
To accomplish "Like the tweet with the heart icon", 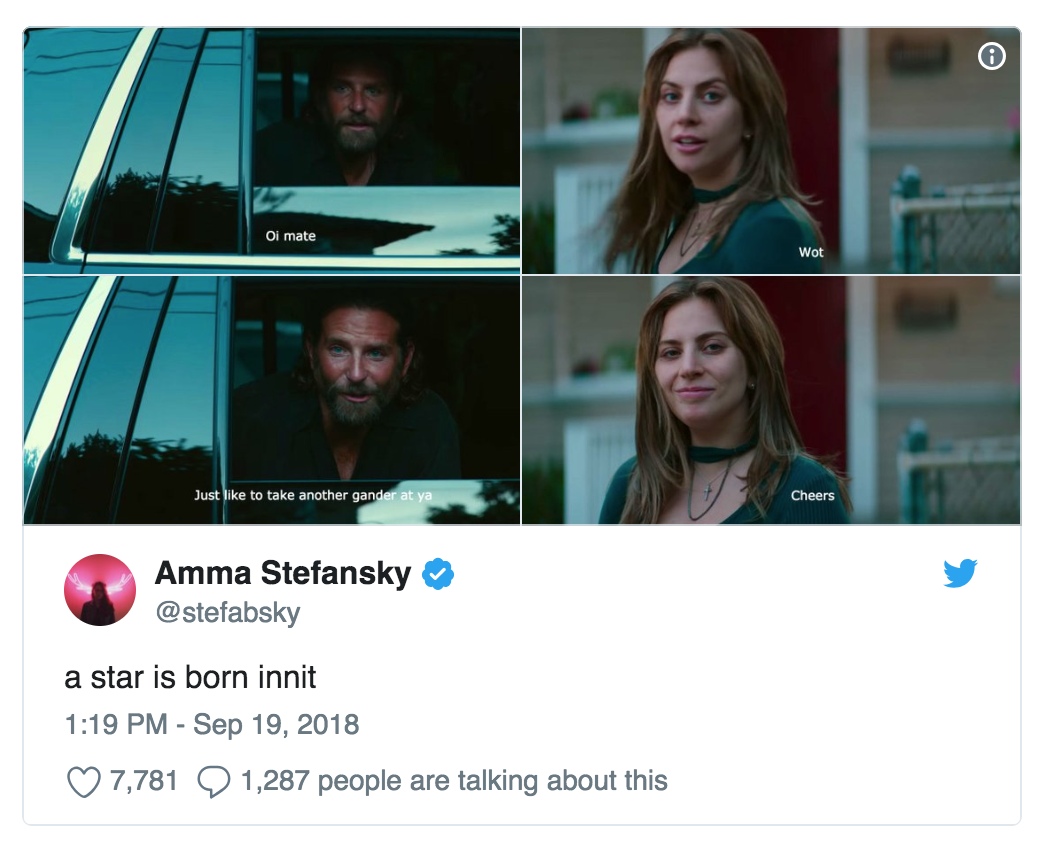I will [x=83, y=781].
